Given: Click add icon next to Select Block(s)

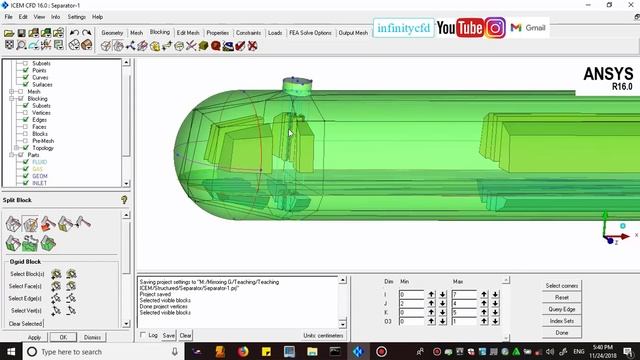Looking at the screenshot, I should 56,274.
